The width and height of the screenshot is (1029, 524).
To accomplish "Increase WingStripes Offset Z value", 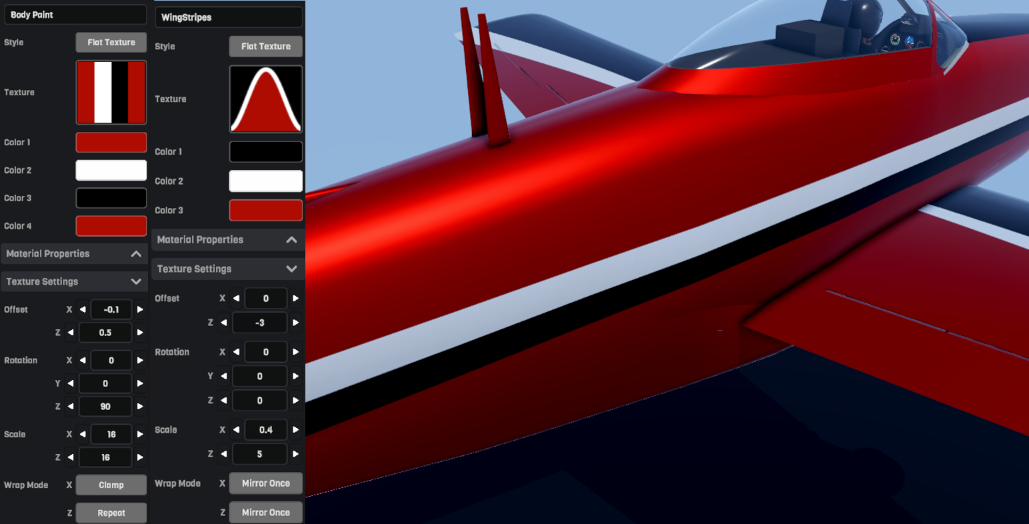I will pyautogui.click(x=295, y=322).
